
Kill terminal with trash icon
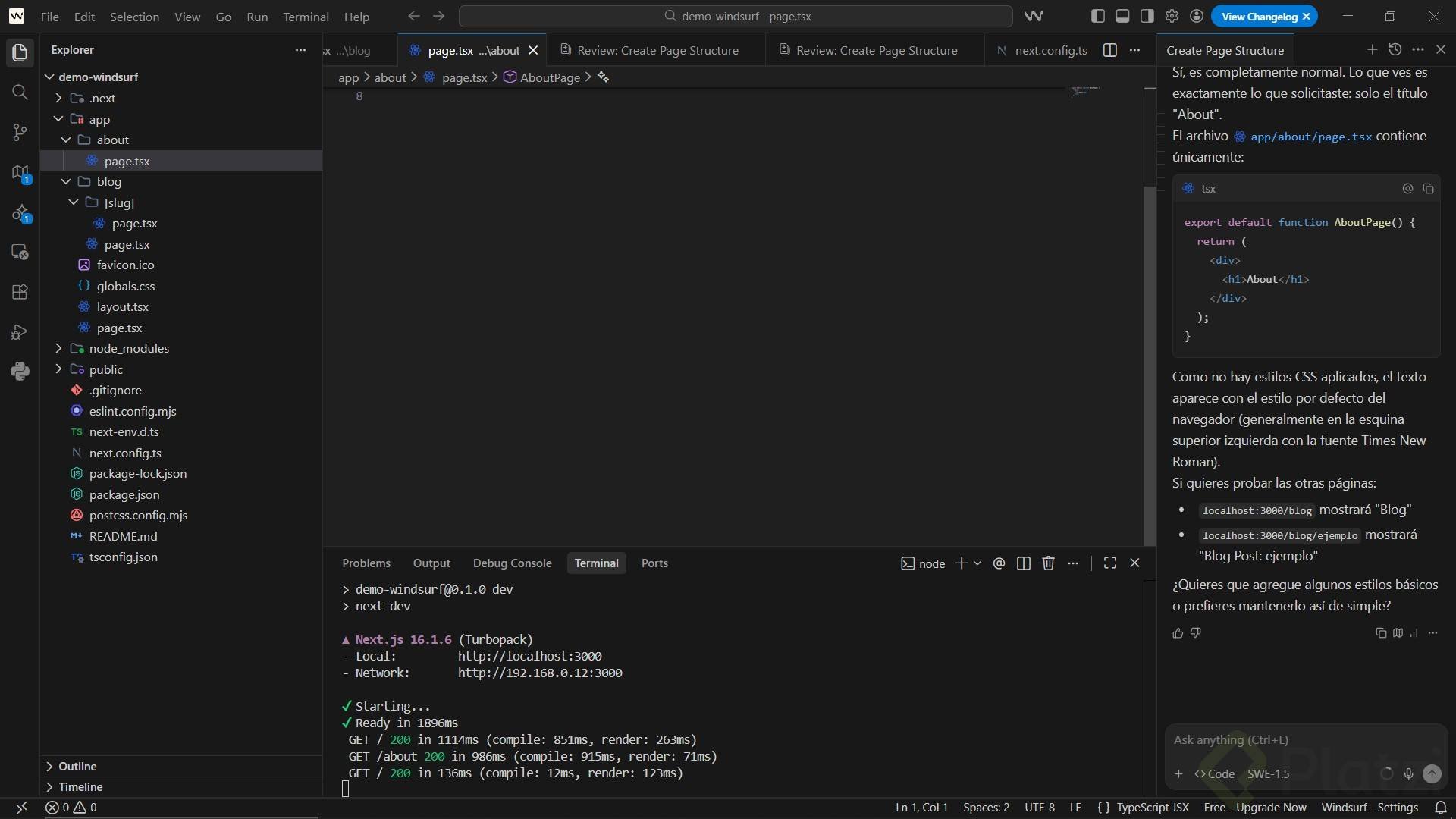pos(1048,563)
